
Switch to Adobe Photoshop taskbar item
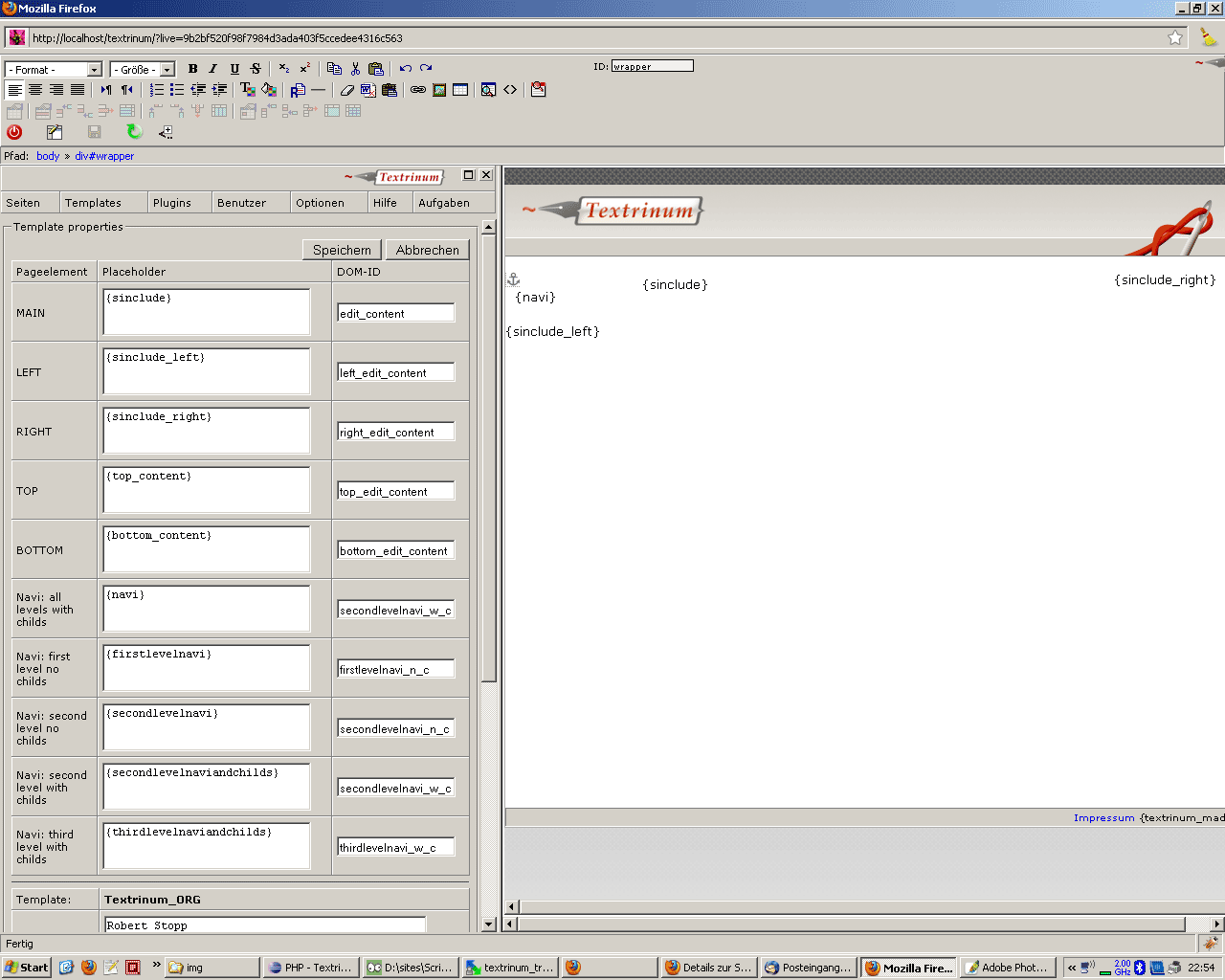click(x=1009, y=968)
